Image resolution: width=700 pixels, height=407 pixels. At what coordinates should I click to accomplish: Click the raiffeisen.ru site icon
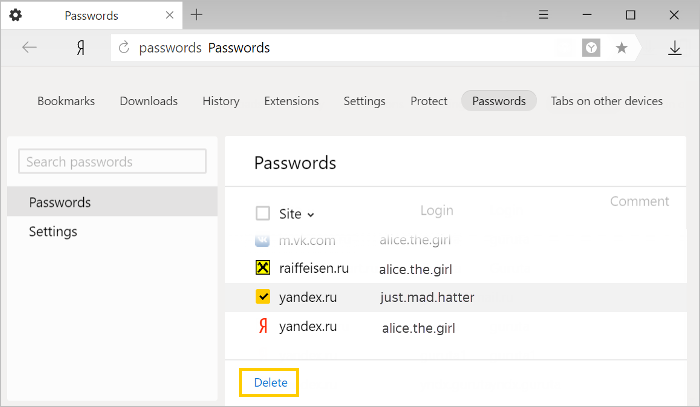pyautogui.click(x=262, y=268)
